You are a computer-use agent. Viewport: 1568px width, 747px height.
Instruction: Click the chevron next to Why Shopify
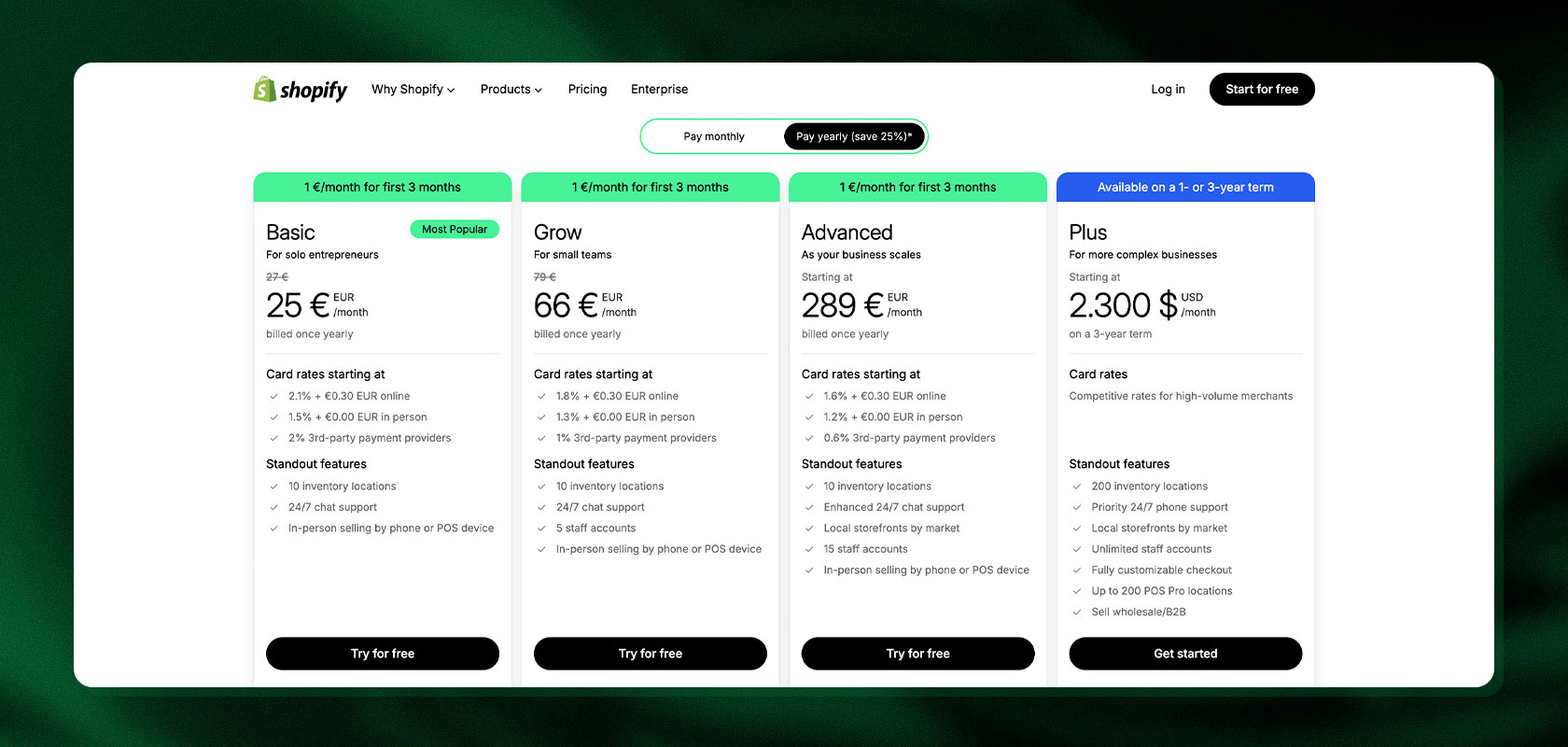452,90
